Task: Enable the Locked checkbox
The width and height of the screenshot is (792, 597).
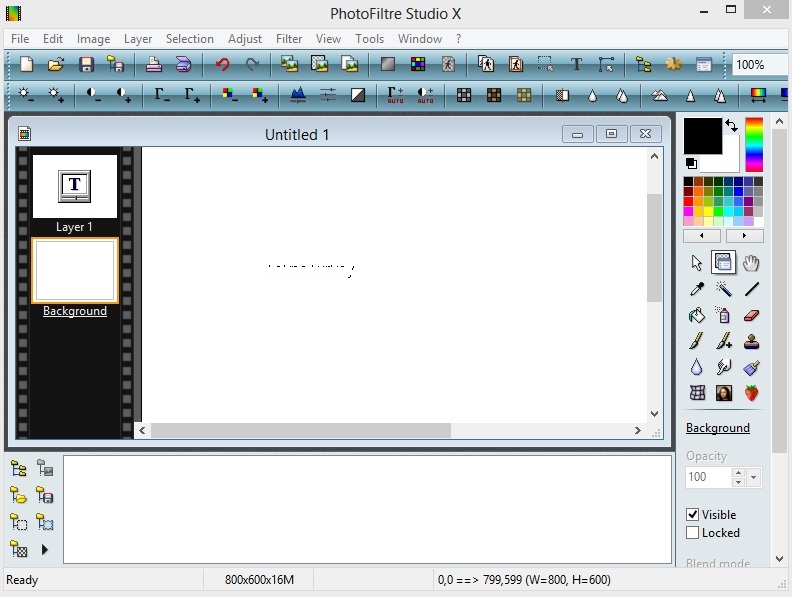Action: tap(693, 533)
